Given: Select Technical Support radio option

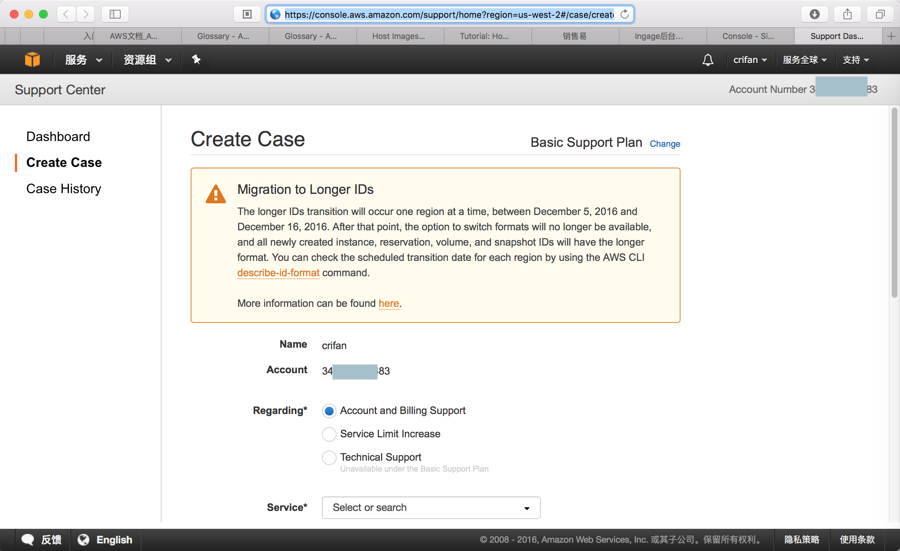Looking at the screenshot, I should pyautogui.click(x=329, y=457).
